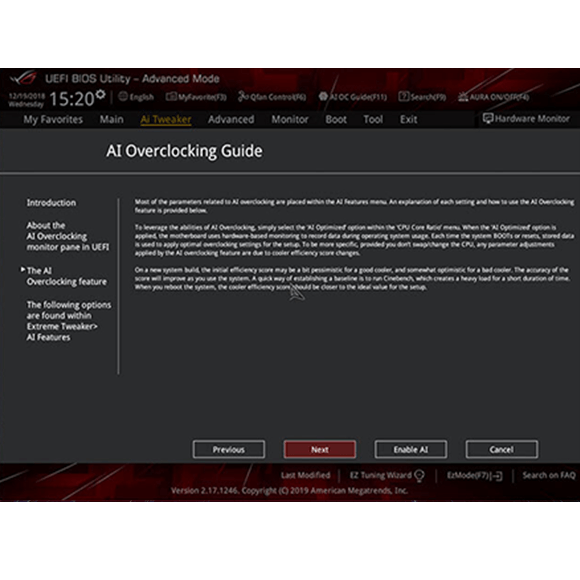Click the ROG logo icon

pyautogui.click(x=23, y=78)
